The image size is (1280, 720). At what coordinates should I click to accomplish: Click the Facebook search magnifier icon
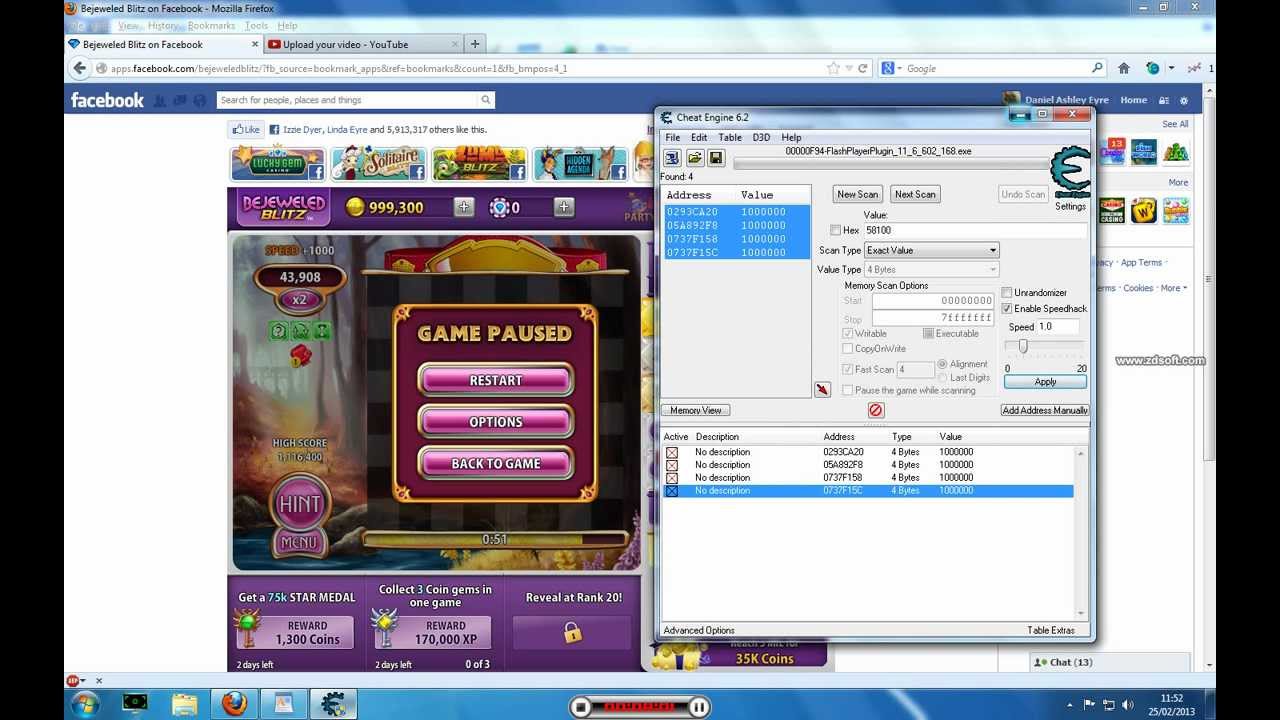486,100
